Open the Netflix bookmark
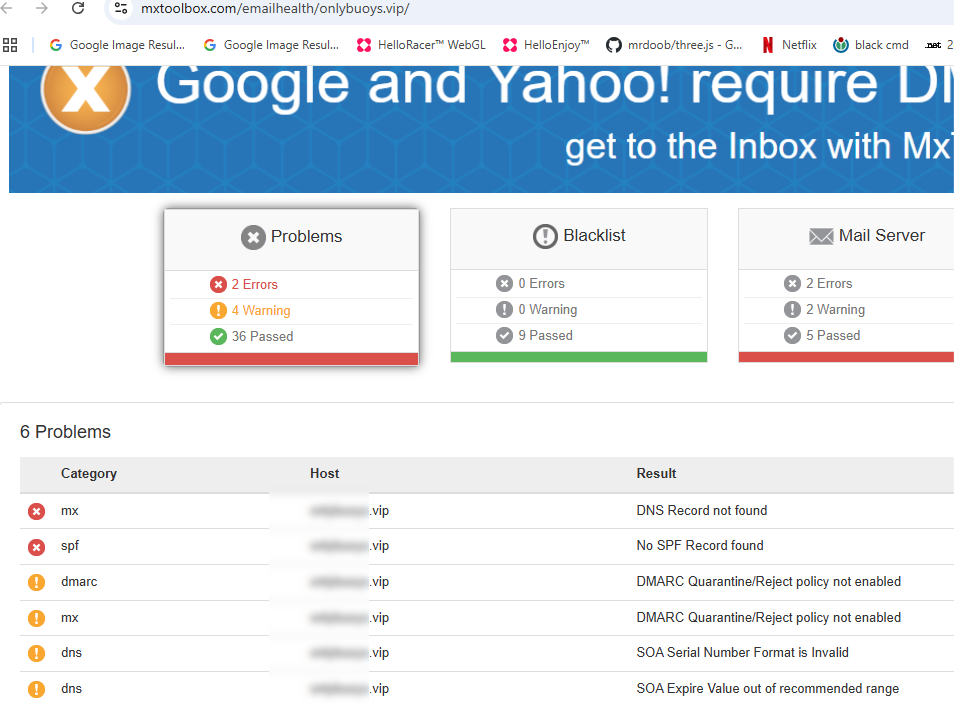Screen dimensions: 954x723 coord(789,44)
